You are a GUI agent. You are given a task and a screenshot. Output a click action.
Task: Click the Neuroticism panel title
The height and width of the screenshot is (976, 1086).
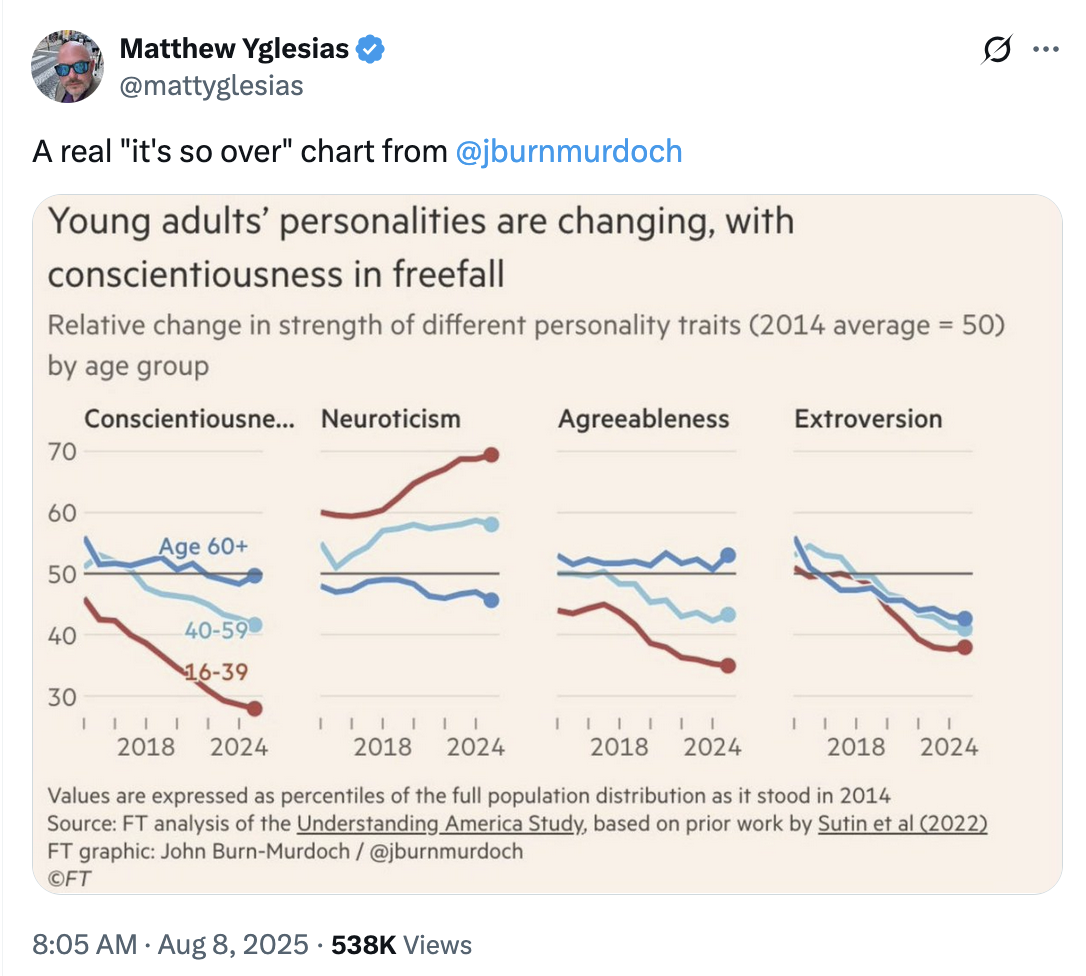click(391, 419)
